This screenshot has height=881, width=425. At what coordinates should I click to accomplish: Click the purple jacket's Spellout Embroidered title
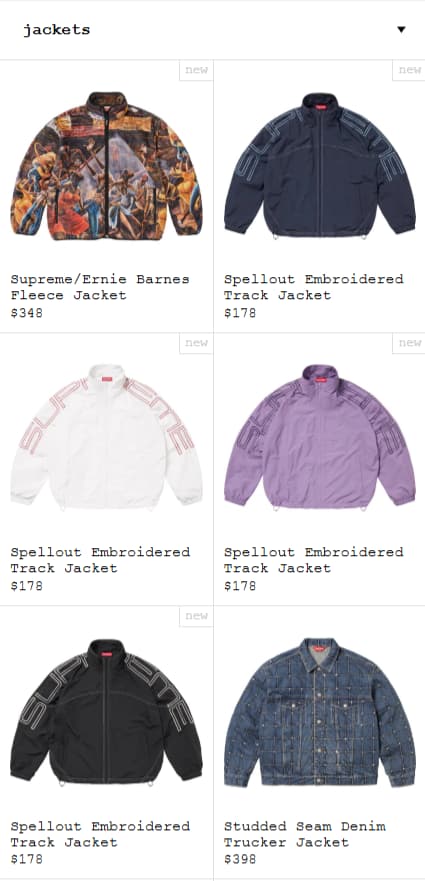click(x=314, y=560)
